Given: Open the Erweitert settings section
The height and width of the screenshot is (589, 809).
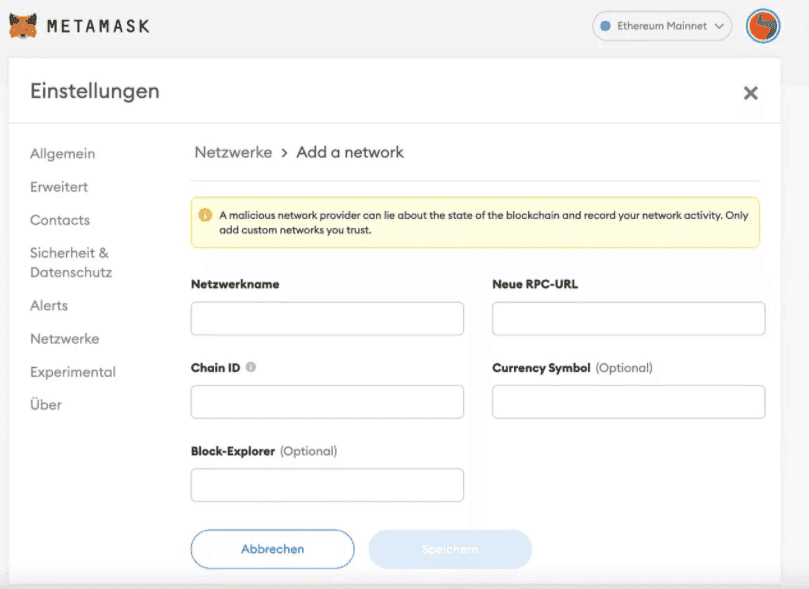Looking at the screenshot, I should pos(59,187).
